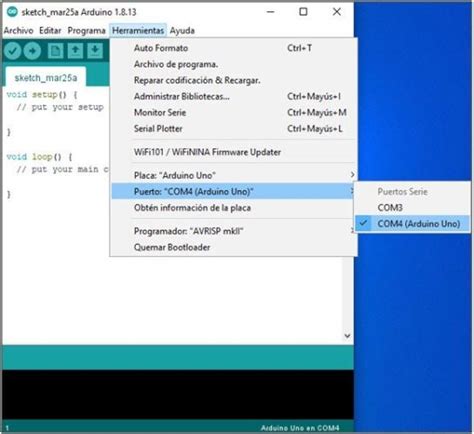Click the "// put your main" comment line
The image size is (474, 434).
point(63,169)
